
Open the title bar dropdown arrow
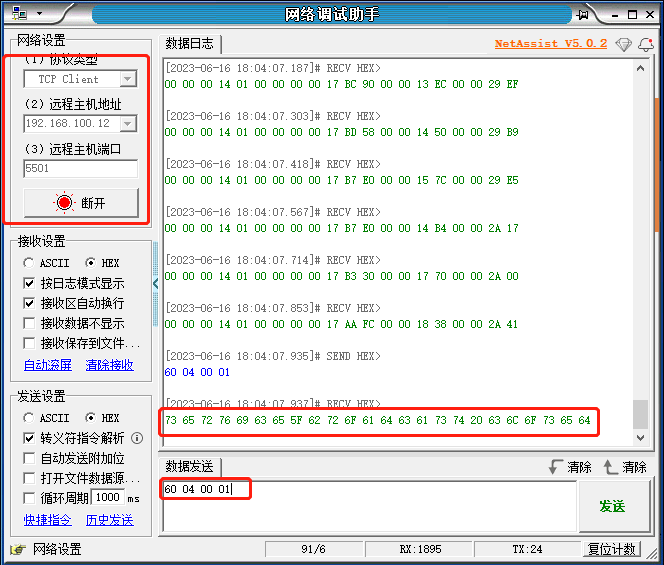pyautogui.click(x=39, y=14)
